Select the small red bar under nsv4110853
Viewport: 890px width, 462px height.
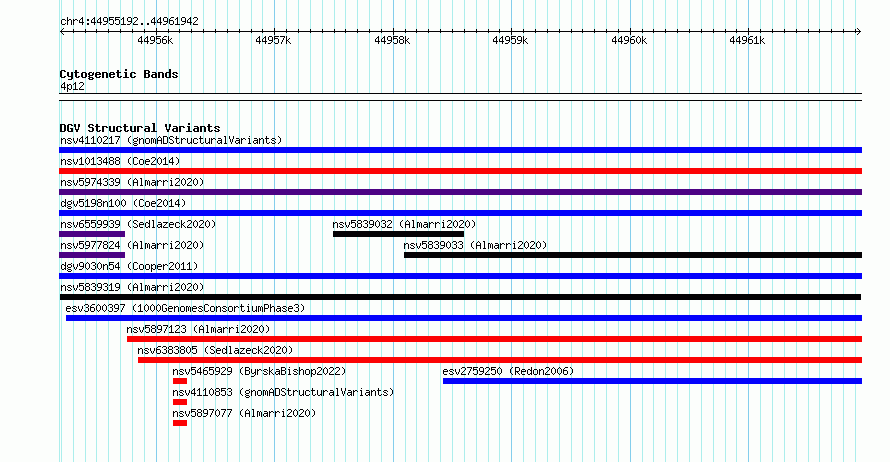180,402
